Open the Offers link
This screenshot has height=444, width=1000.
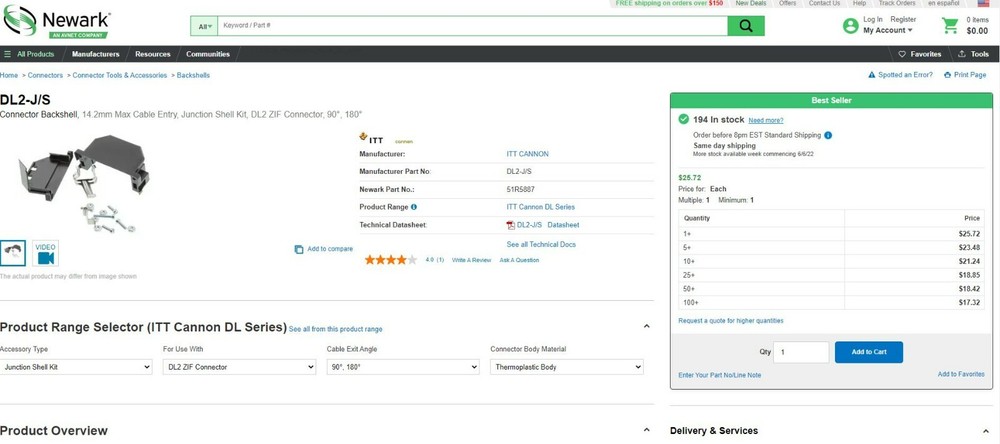(787, 3)
